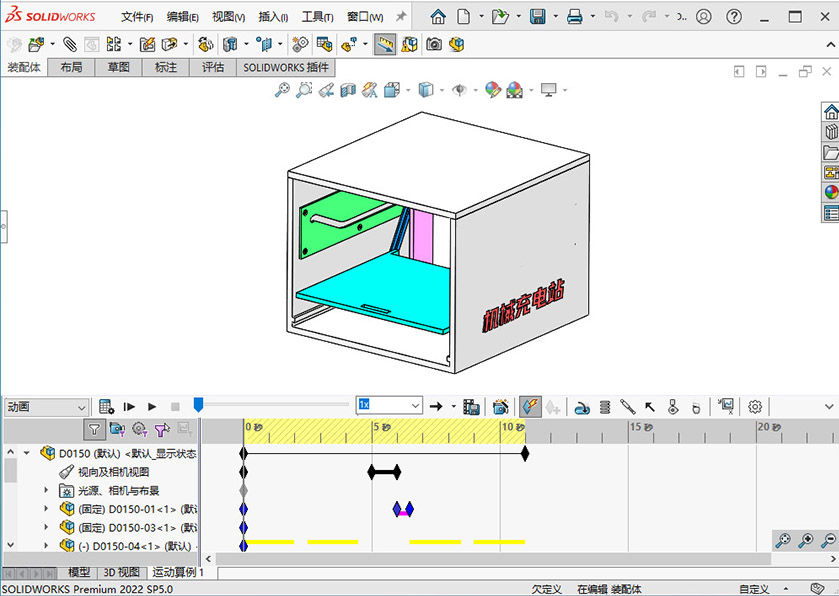Click the playback time slider handle
The height and width of the screenshot is (596, 839).
point(198,404)
